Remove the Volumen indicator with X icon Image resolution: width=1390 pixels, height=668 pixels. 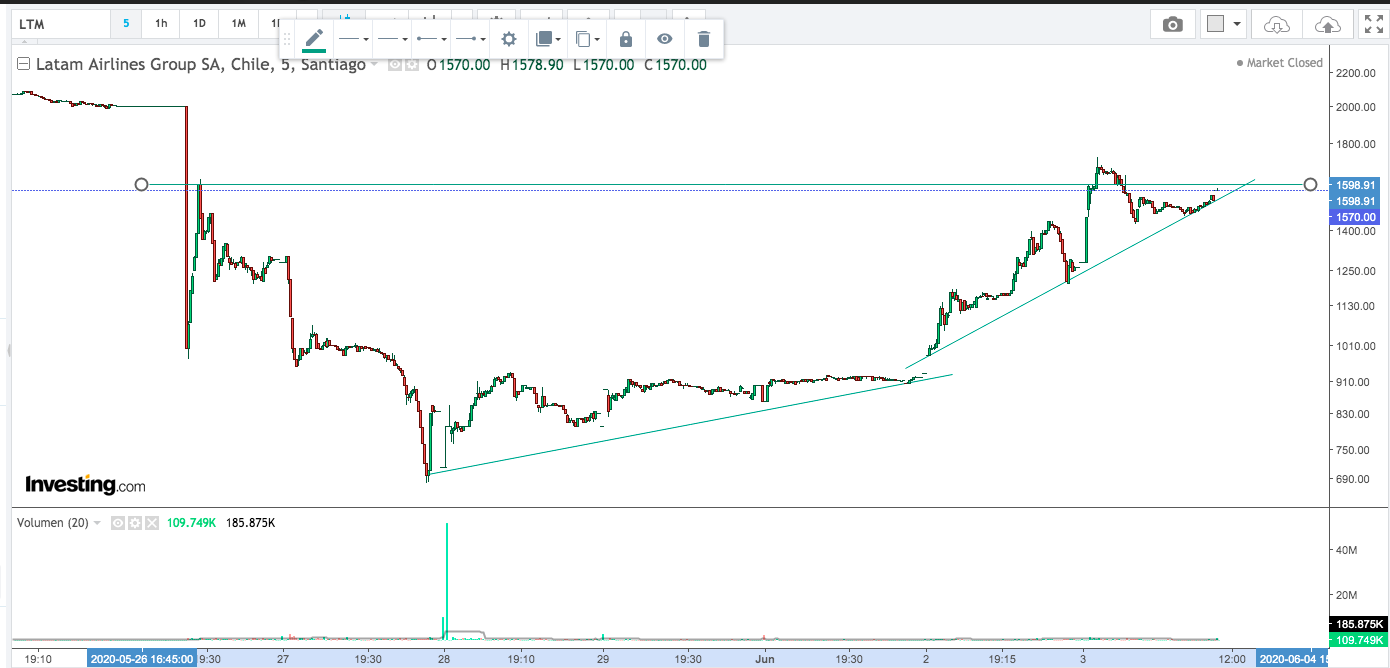[153, 523]
